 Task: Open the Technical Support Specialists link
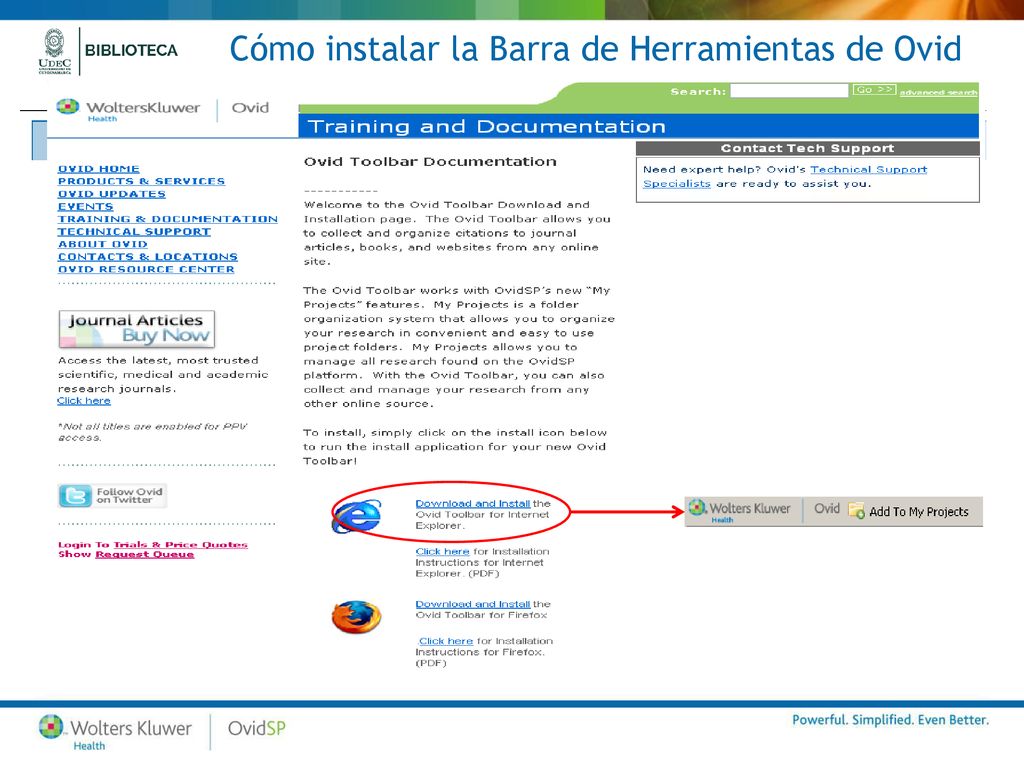pyautogui.click(x=785, y=176)
